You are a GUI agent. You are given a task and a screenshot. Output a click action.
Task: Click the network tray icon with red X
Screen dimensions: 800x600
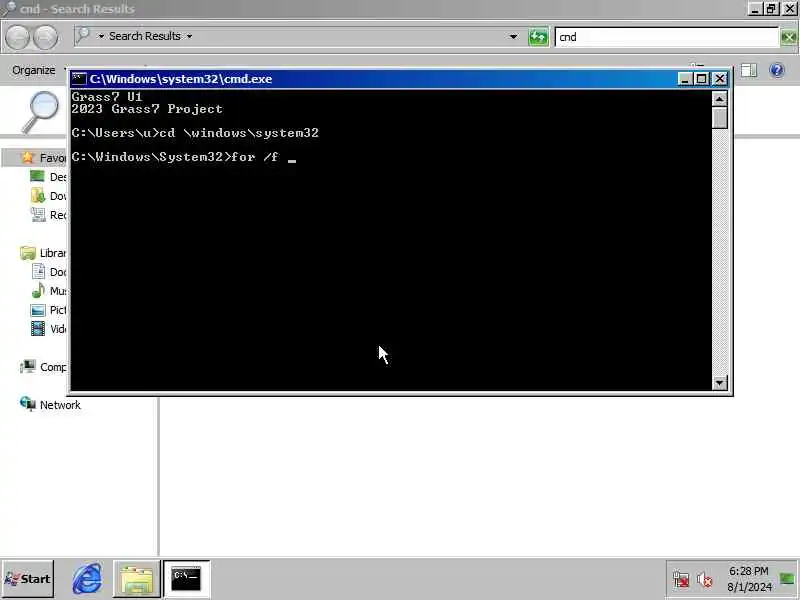click(x=681, y=580)
